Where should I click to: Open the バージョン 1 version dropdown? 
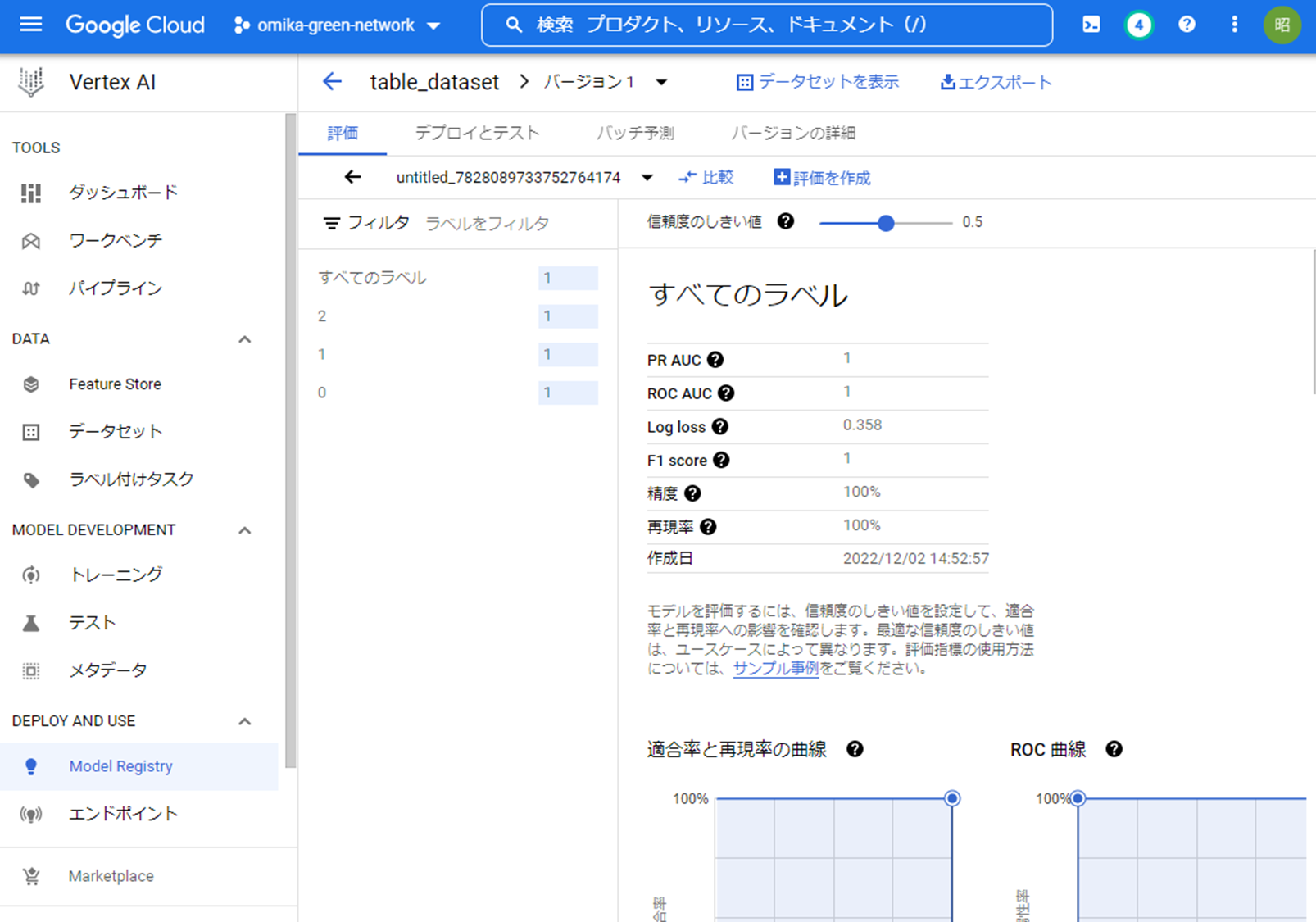[x=661, y=82]
